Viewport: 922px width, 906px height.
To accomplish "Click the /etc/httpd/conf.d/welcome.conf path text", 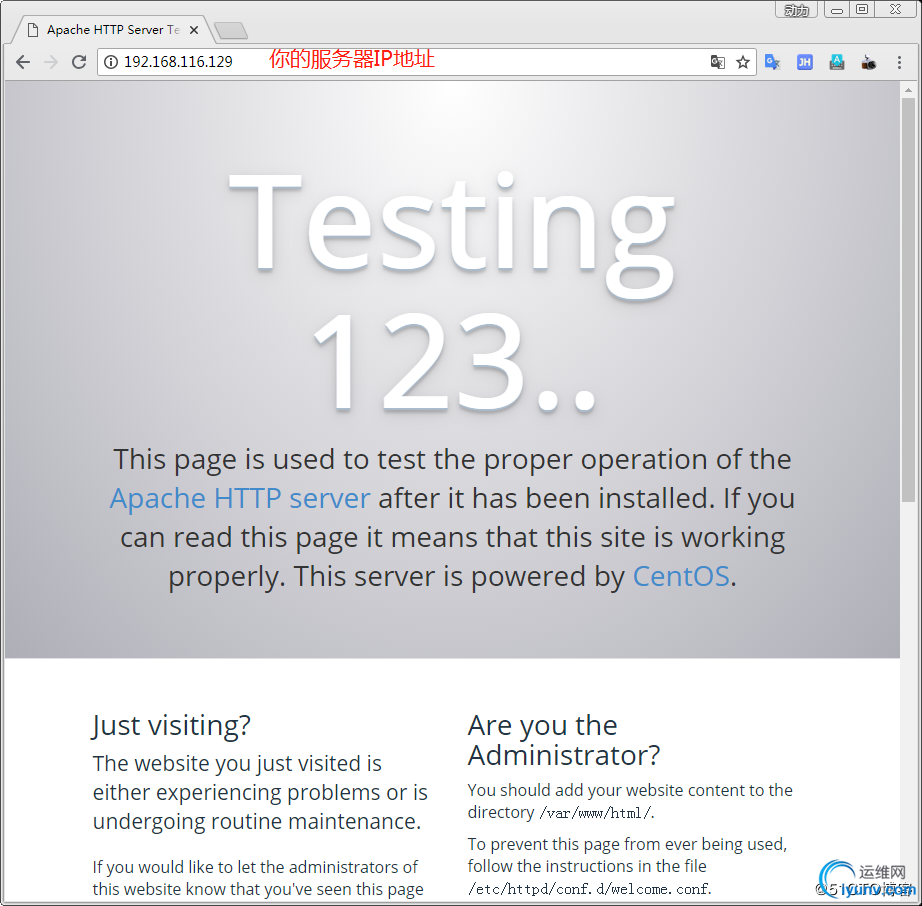I will [x=589, y=889].
